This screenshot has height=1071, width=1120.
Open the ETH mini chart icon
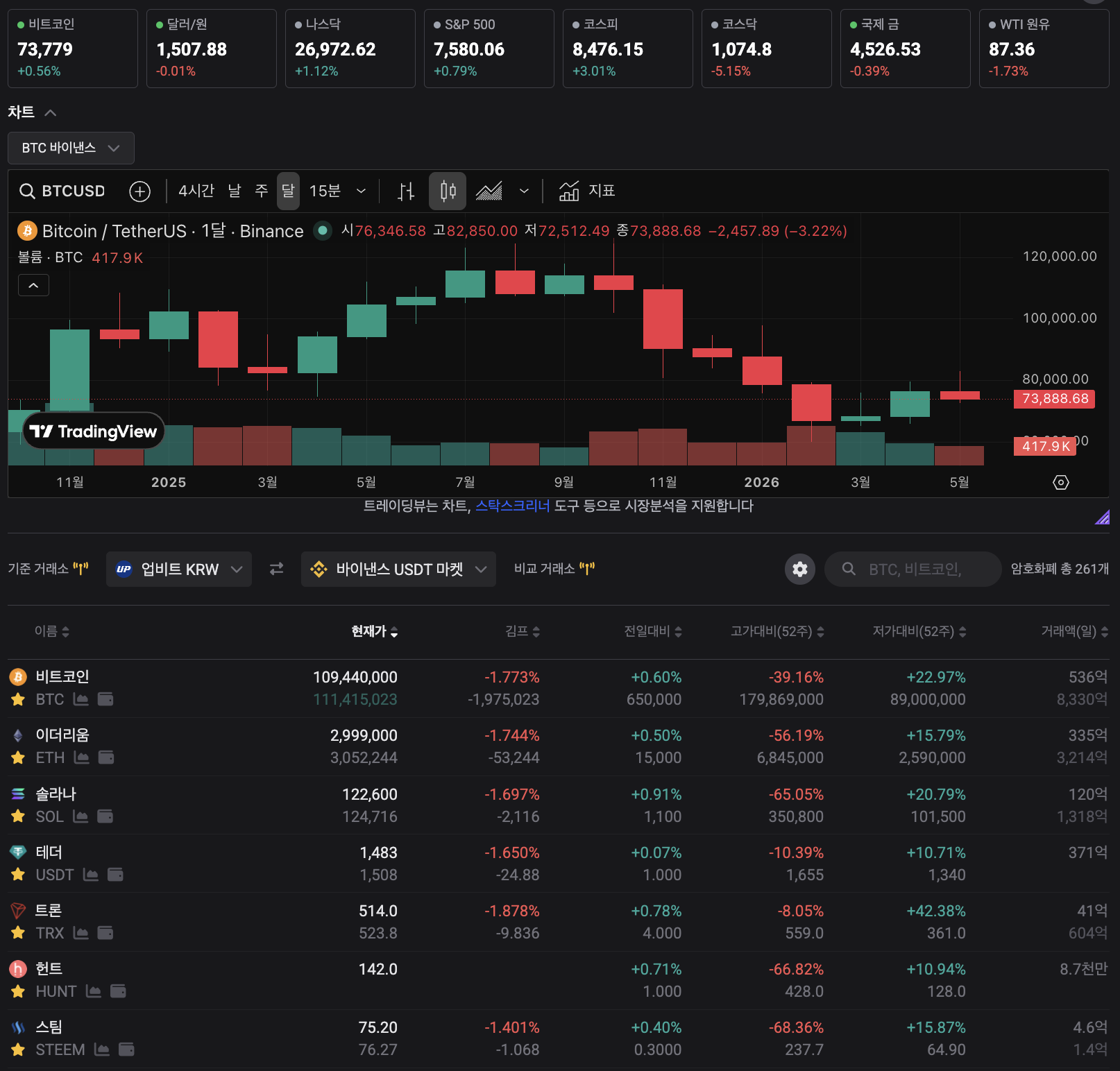[x=81, y=757]
